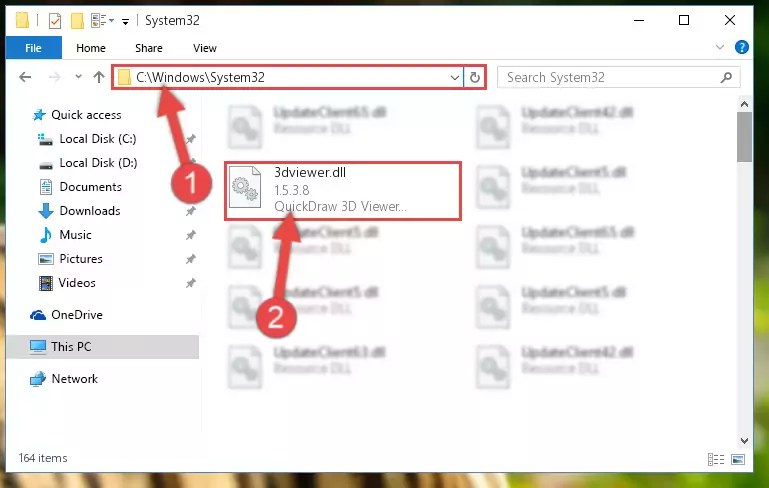Go up one folder level
Viewport: 769px width, 488px height.
tap(99, 77)
